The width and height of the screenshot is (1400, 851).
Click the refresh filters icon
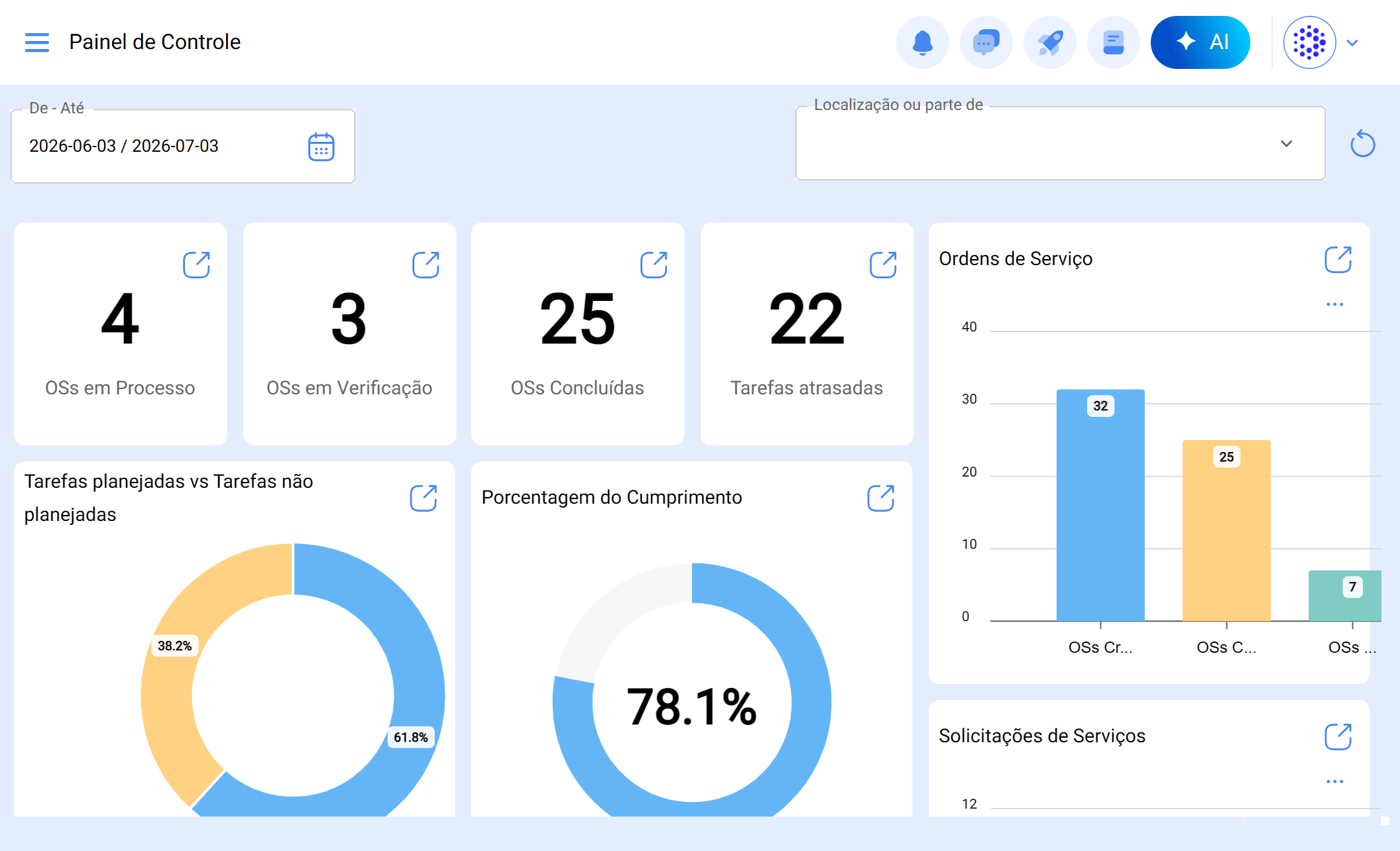click(x=1363, y=144)
